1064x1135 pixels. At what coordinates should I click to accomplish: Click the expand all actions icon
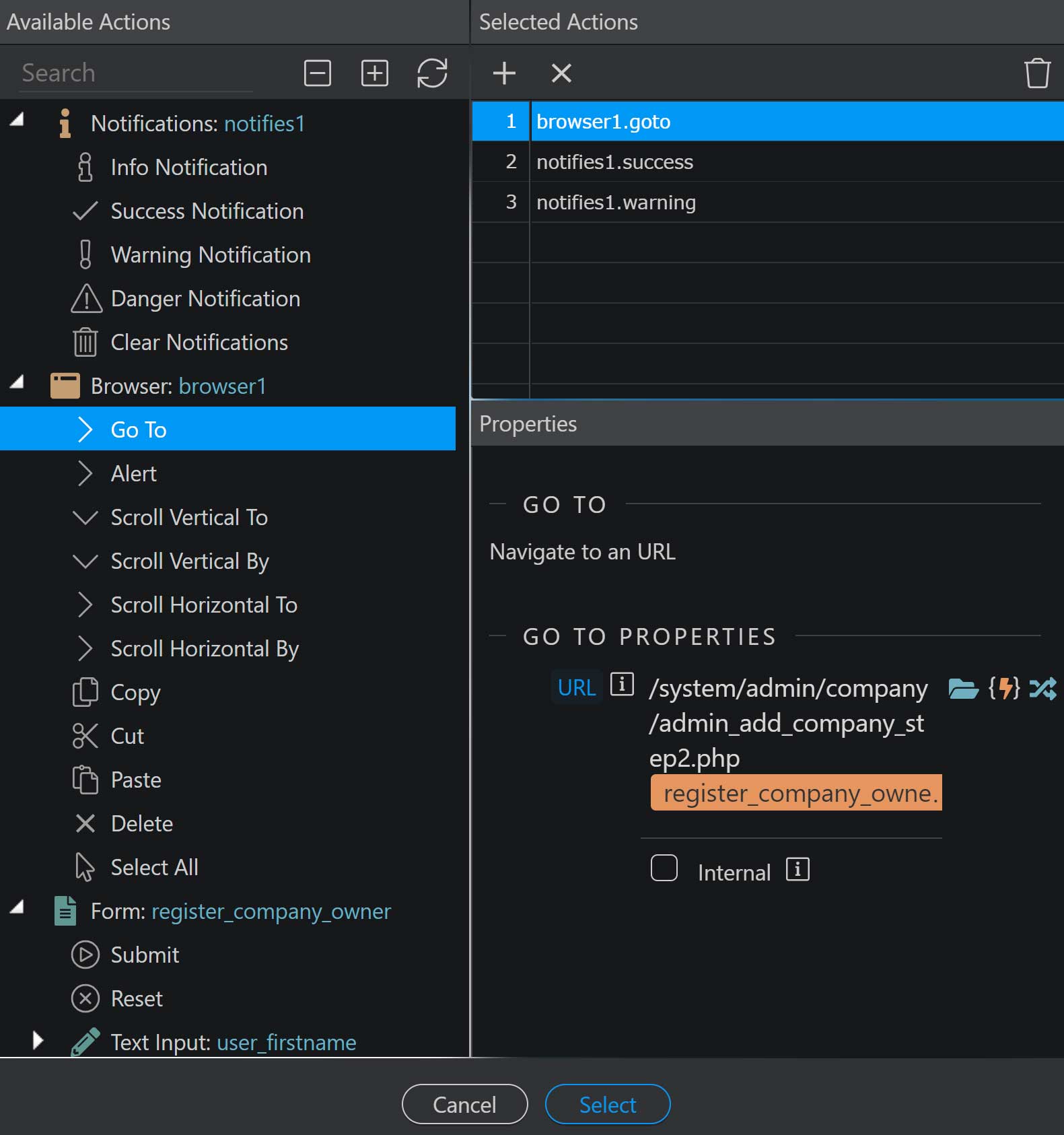pyautogui.click(x=374, y=73)
